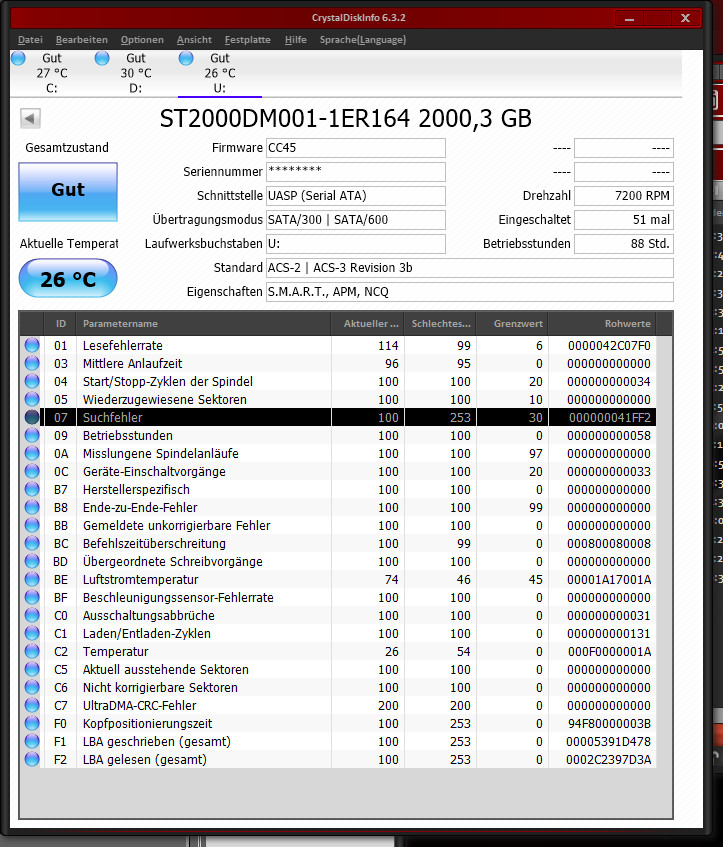Open the Datei menu

click(x=30, y=39)
